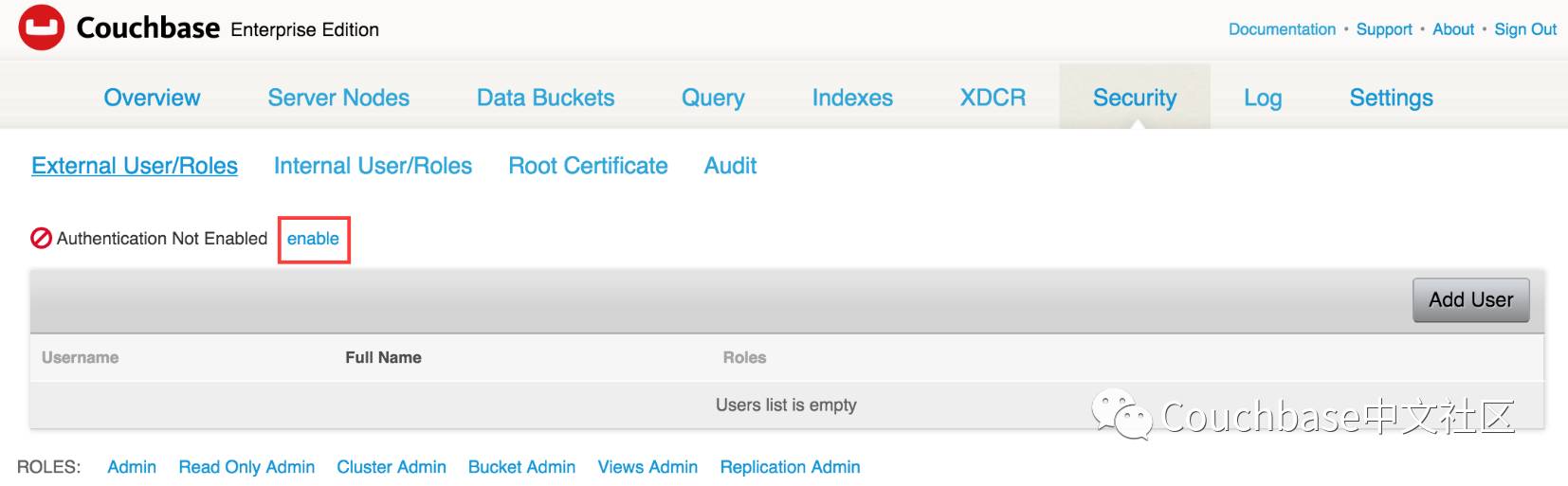Click the Username column header
The height and width of the screenshot is (486, 1568).
[x=80, y=357]
